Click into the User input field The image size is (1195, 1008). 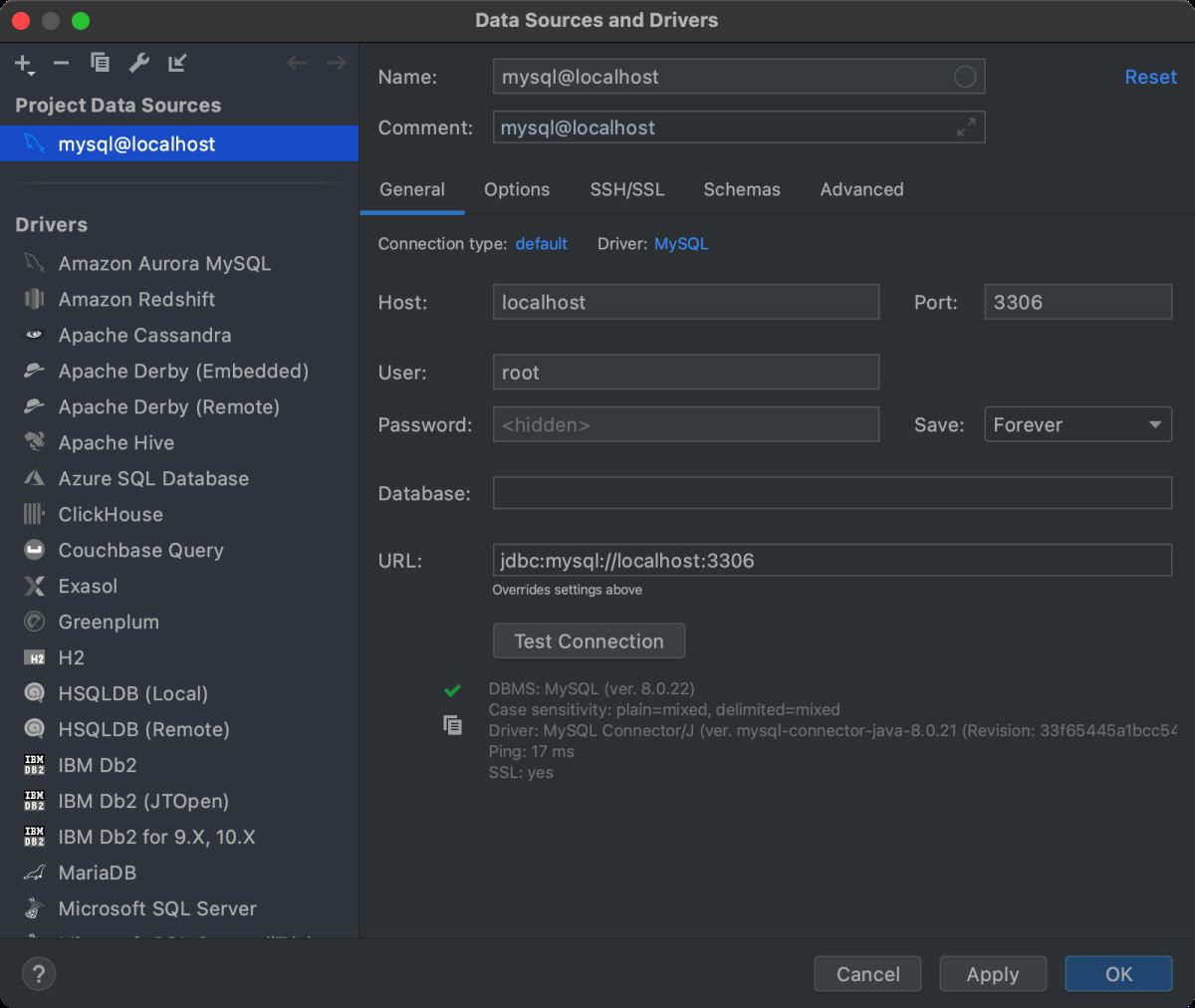tap(686, 372)
